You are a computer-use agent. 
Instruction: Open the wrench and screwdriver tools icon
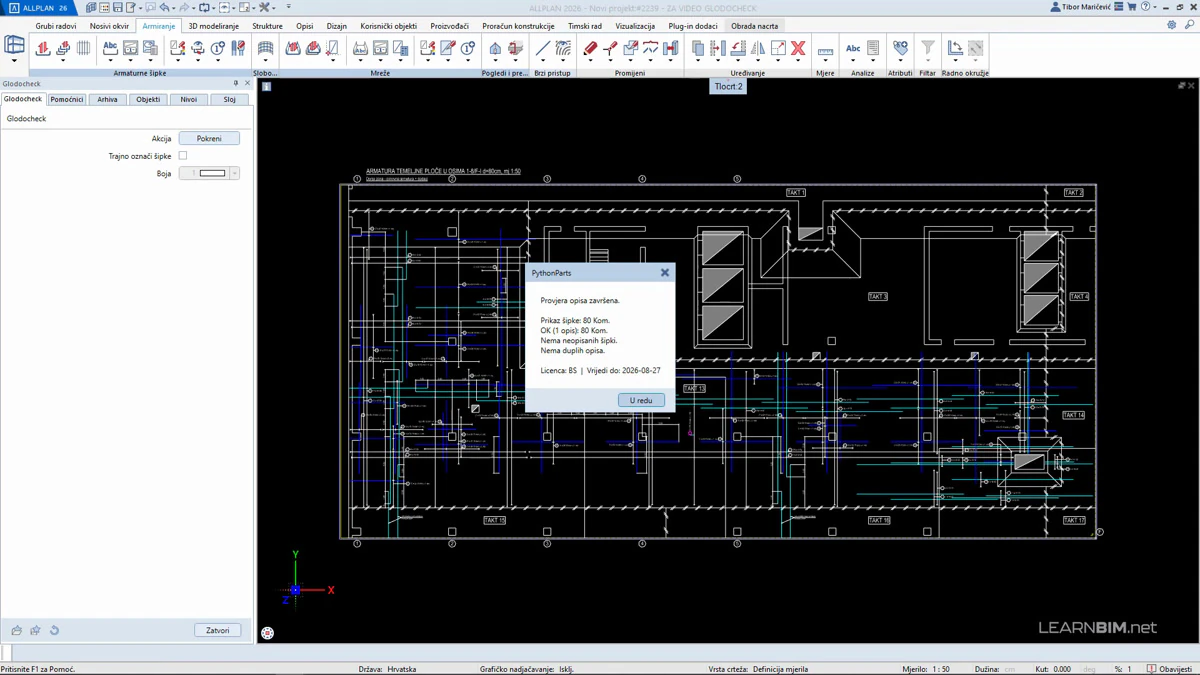(x=264, y=7)
